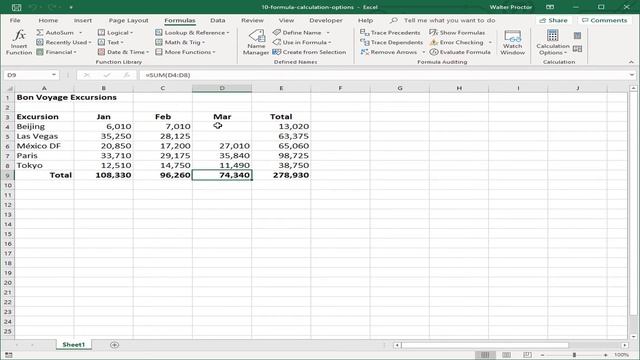Open Use in Formula menu
640x360 pixels.
302,42
